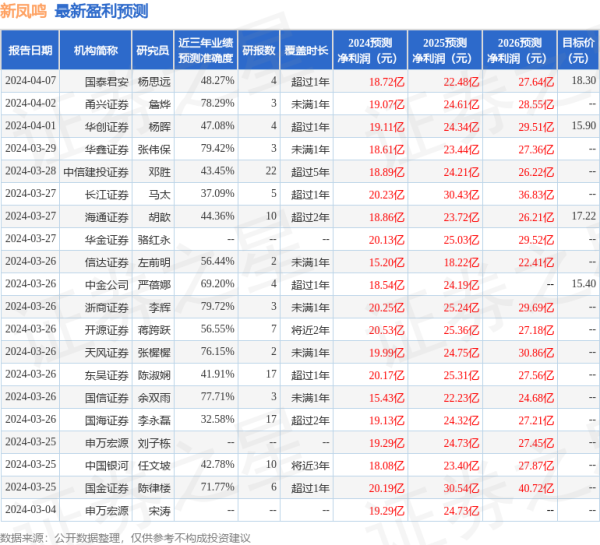Image resolution: width=600 pixels, height=545 pixels.
Task: Click the 机构简称 column header
Action: (x=96, y=50)
